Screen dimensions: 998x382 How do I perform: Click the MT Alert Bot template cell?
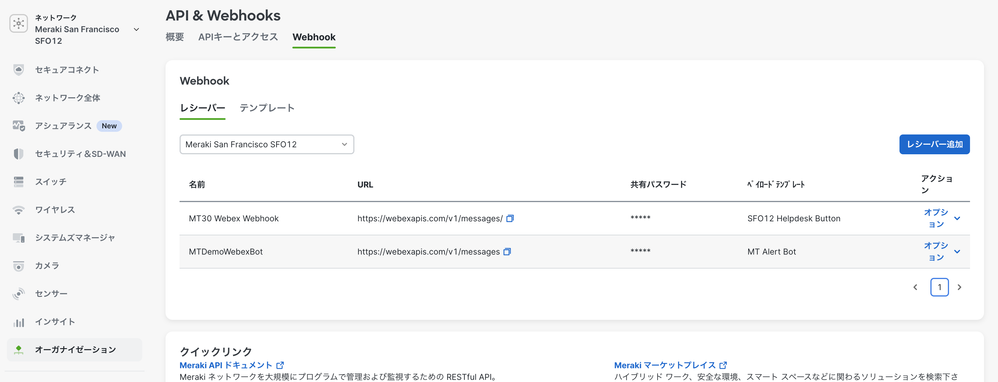[771, 251]
